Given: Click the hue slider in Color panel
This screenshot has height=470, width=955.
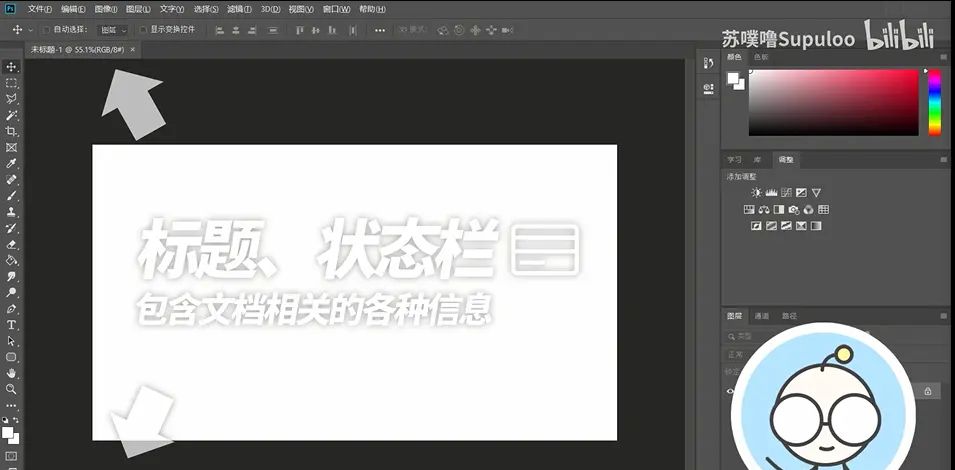Looking at the screenshot, I should [x=934, y=102].
